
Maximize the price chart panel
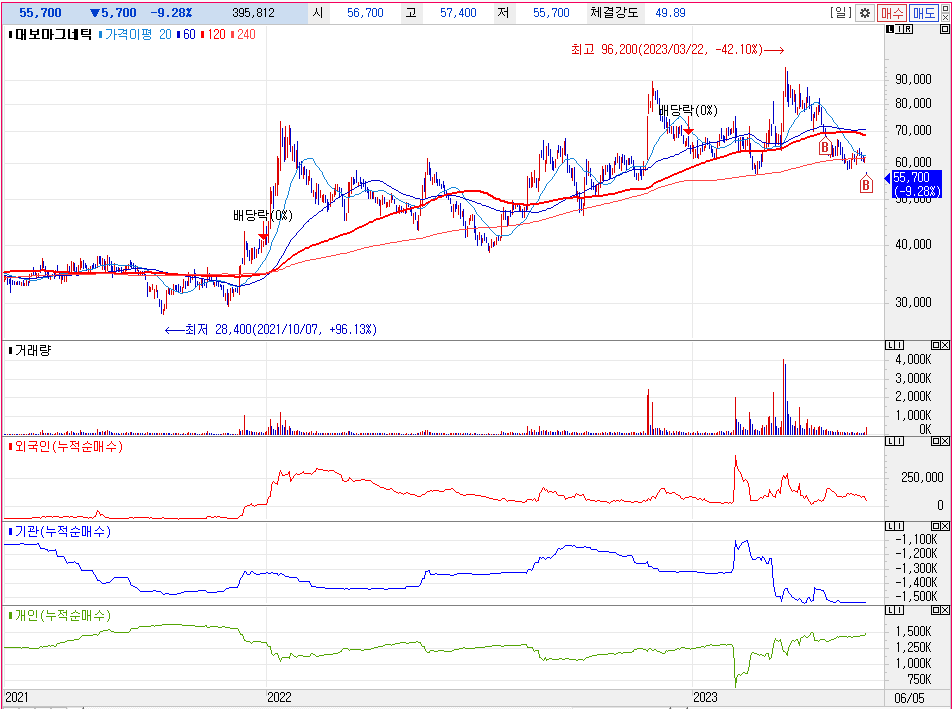(945, 29)
